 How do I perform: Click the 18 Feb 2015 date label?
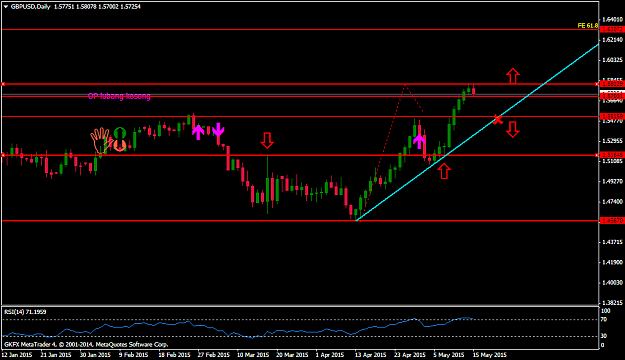pyautogui.click(x=175, y=354)
